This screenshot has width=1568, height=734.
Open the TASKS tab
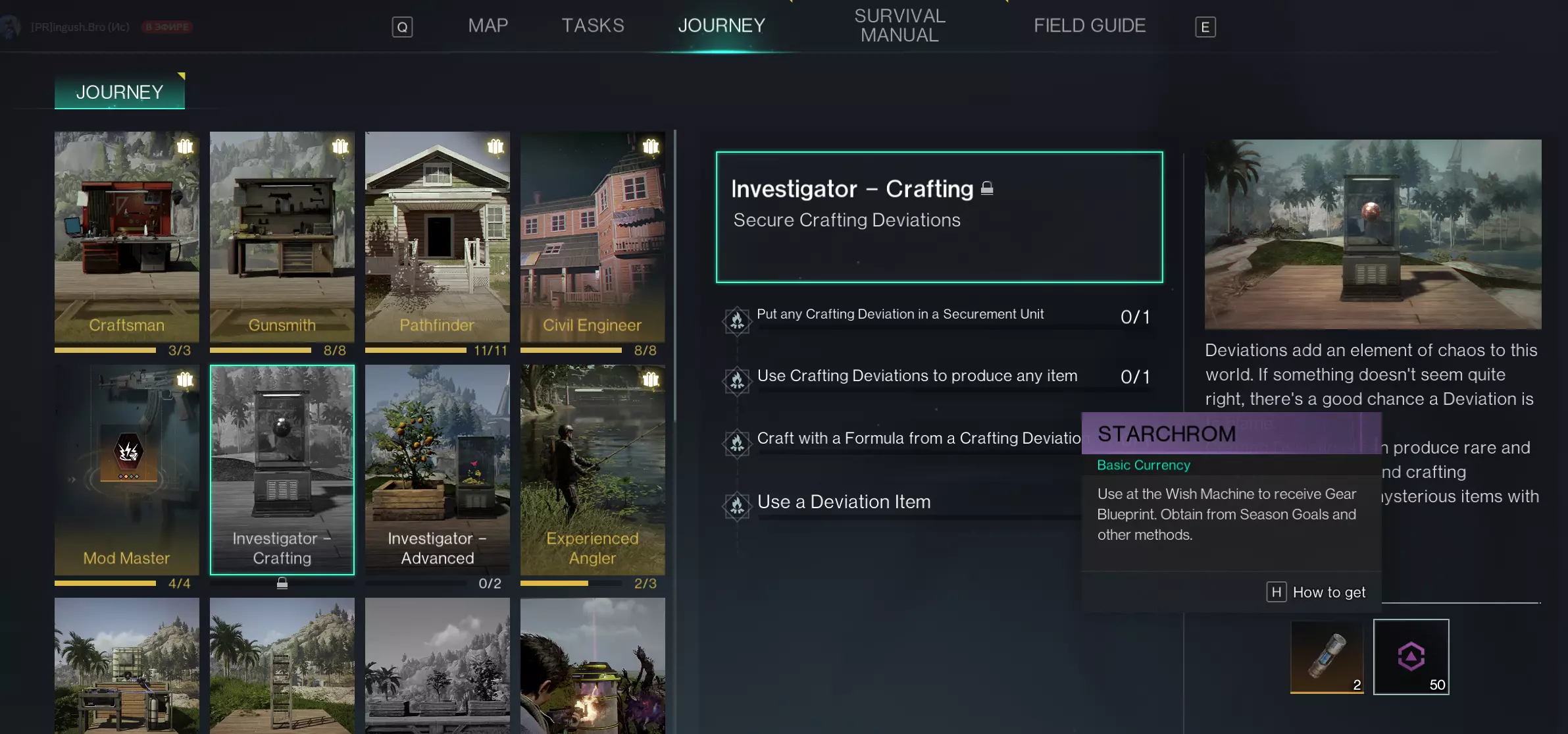592,26
